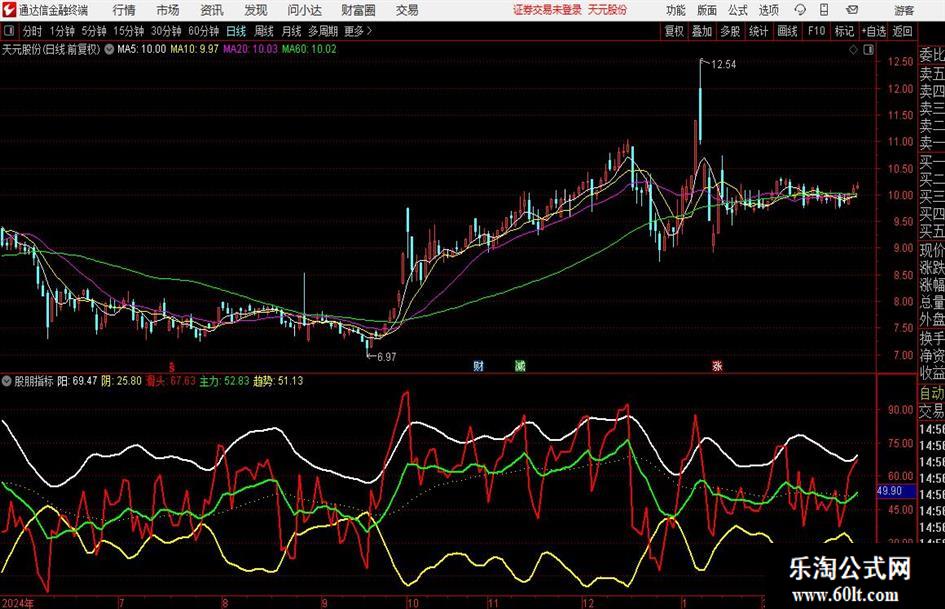Switch to 30分钟 period tab

click(x=166, y=31)
